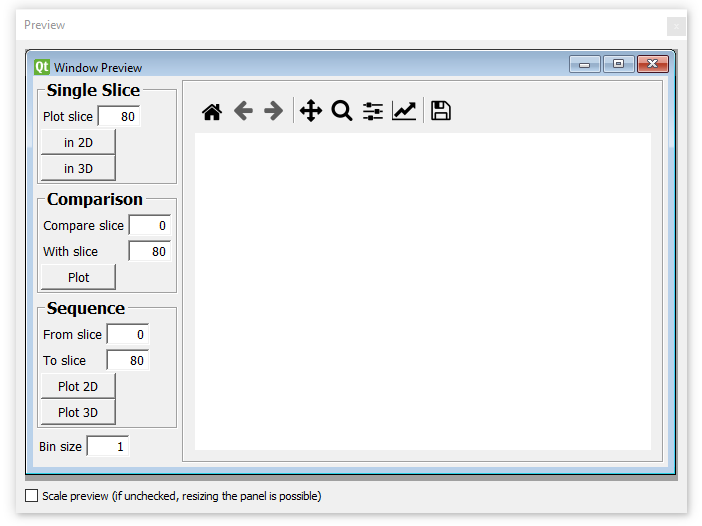Click the Bin size input field
This screenshot has width=702, height=526.
pyautogui.click(x=108, y=447)
